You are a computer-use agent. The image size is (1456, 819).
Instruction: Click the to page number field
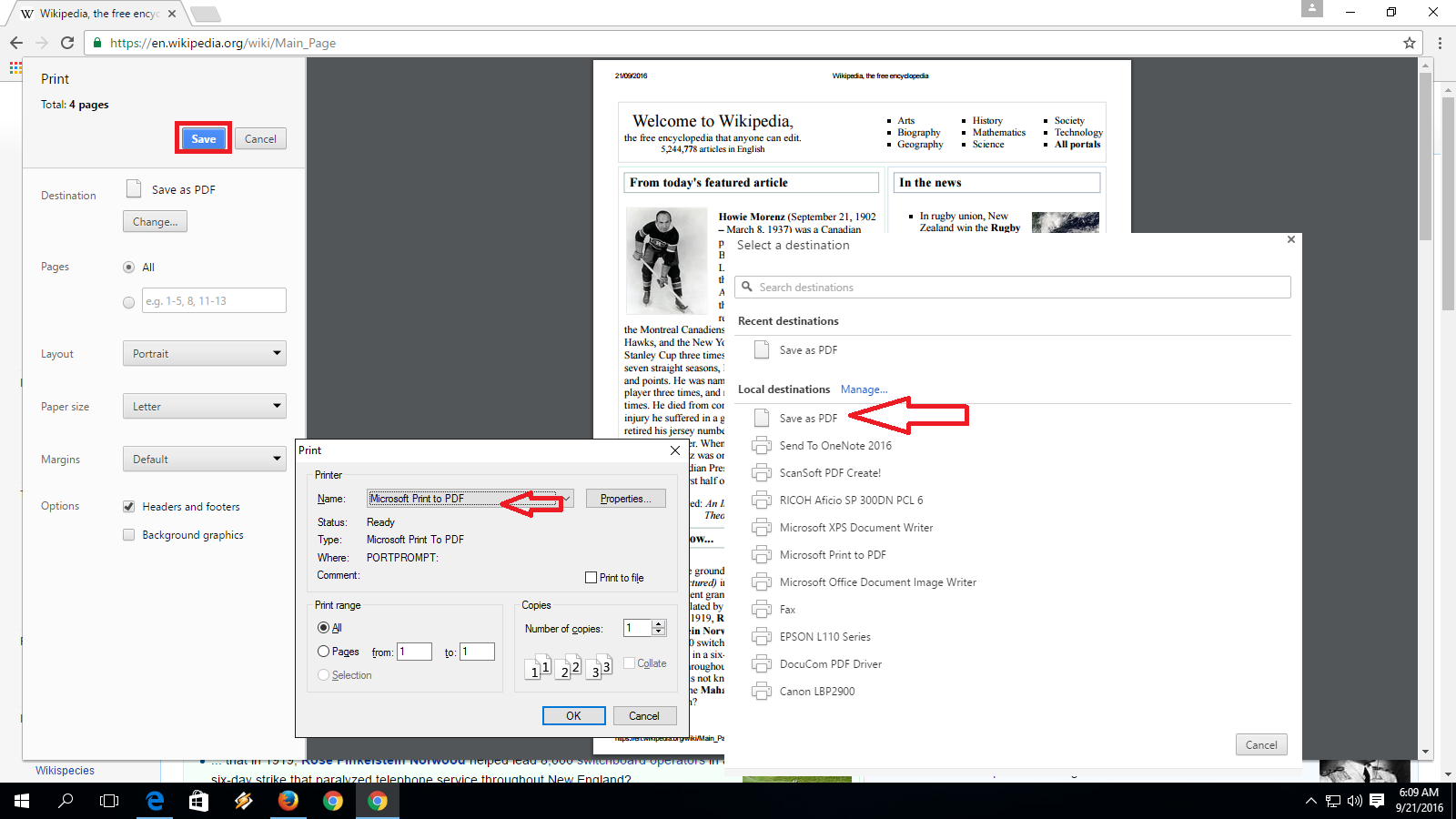tap(477, 652)
